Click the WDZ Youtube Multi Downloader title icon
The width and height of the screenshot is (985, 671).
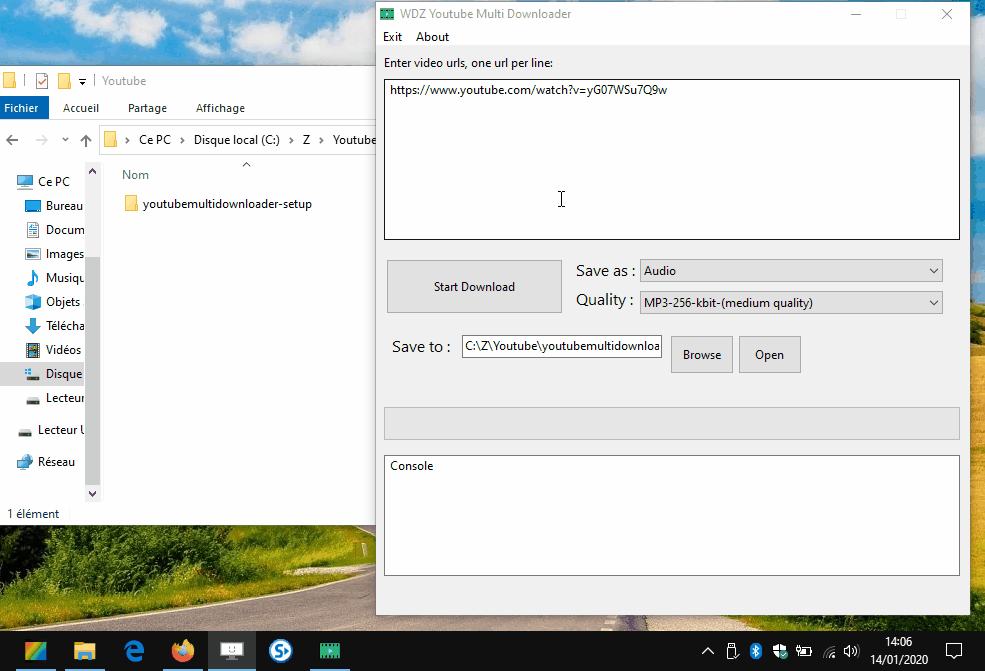coord(388,14)
